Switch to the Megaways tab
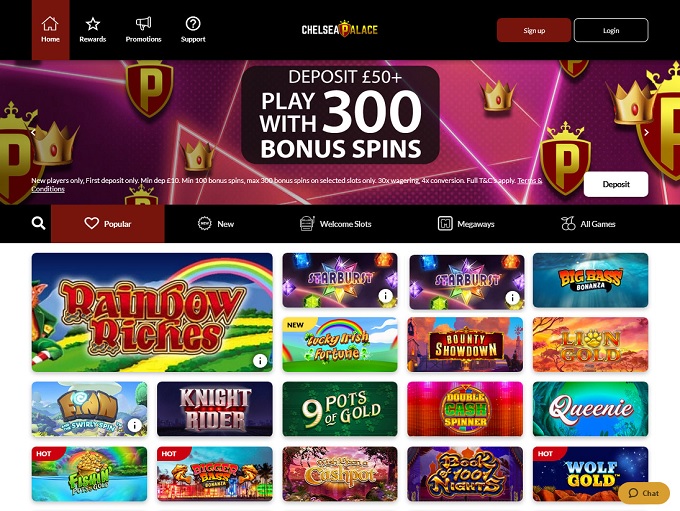Viewport: 680px width, 511px height. pos(466,223)
